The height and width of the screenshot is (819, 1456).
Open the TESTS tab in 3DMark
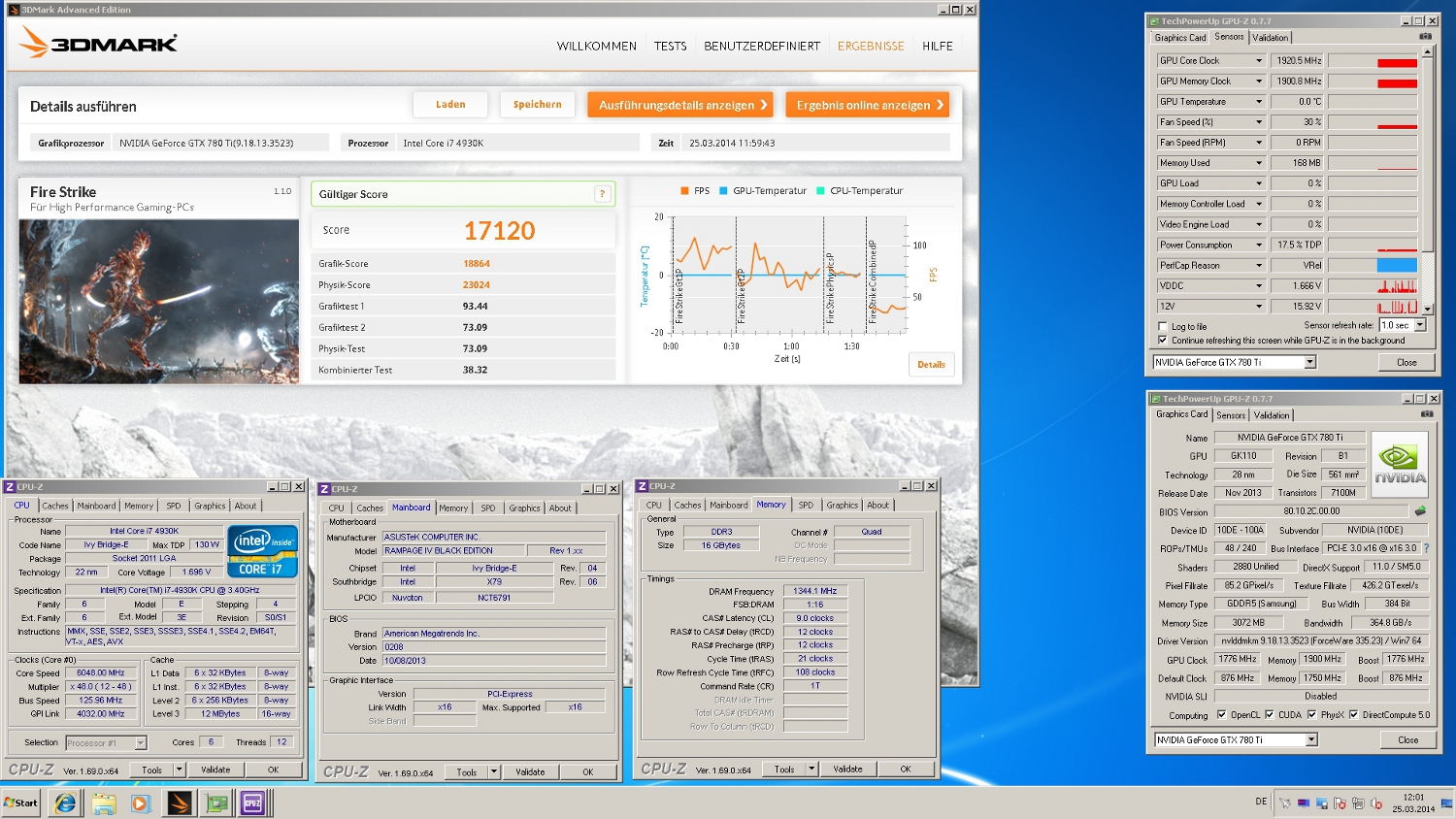[x=670, y=46]
